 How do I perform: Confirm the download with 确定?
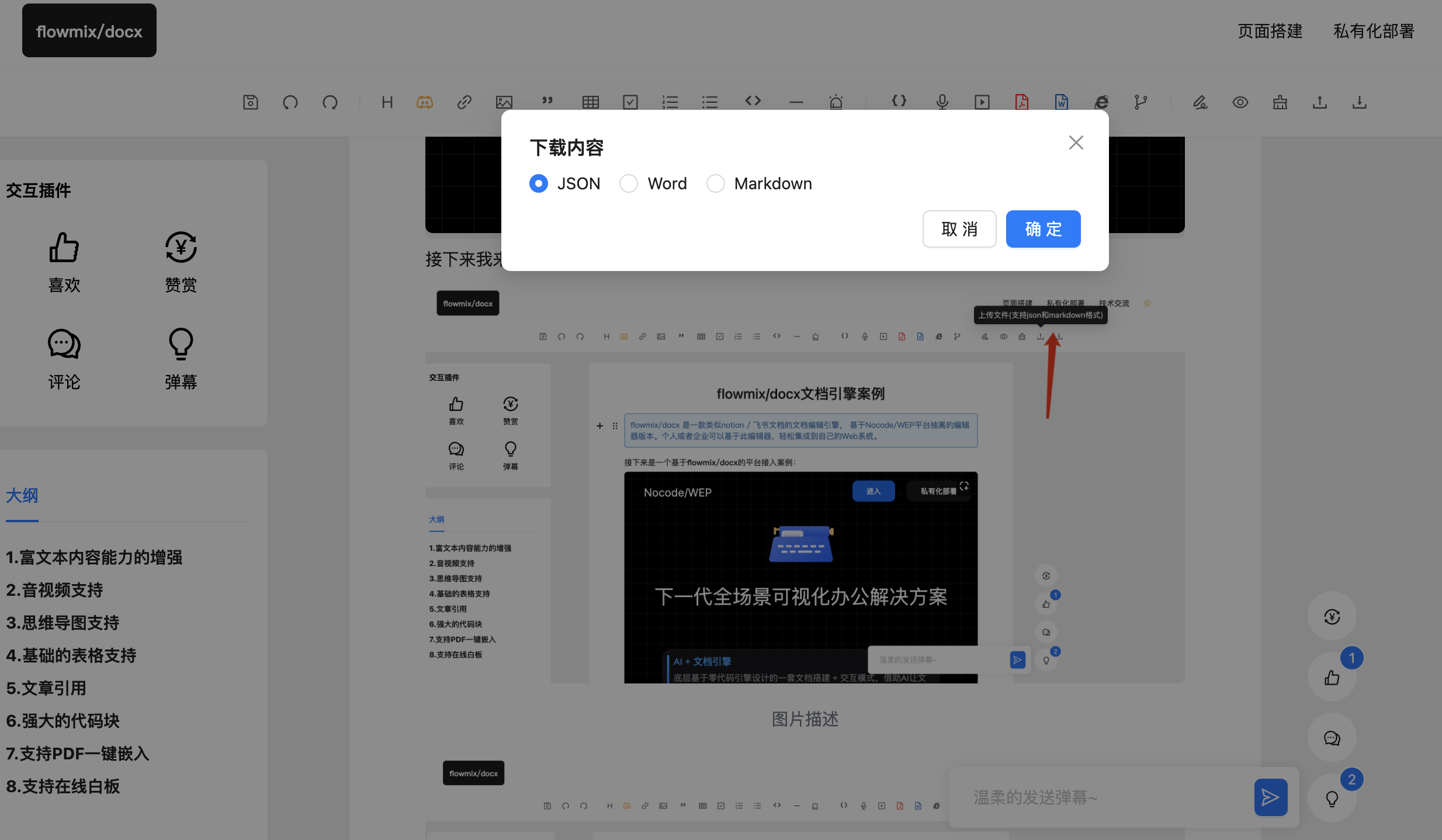point(1044,229)
